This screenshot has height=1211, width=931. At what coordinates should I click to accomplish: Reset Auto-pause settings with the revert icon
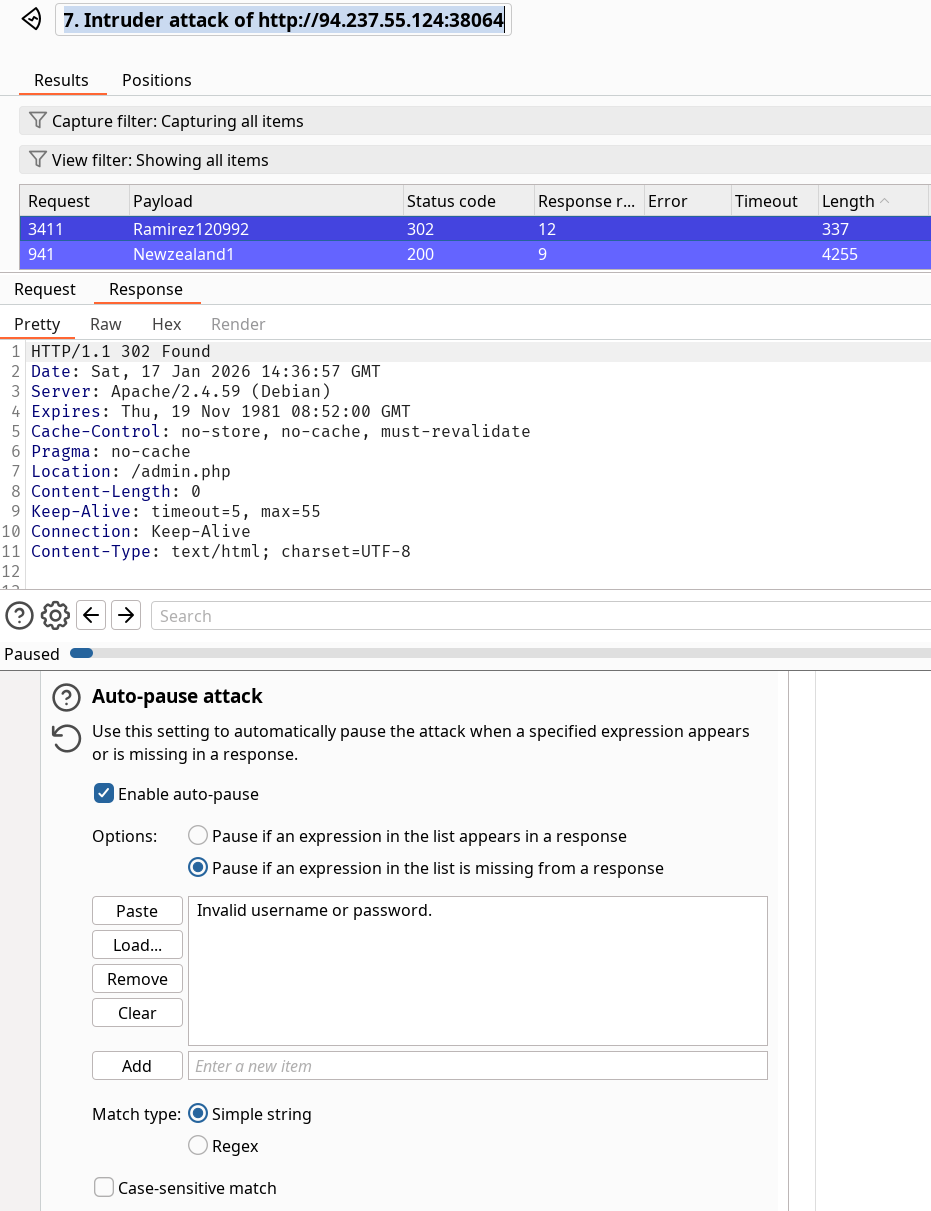point(66,739)
